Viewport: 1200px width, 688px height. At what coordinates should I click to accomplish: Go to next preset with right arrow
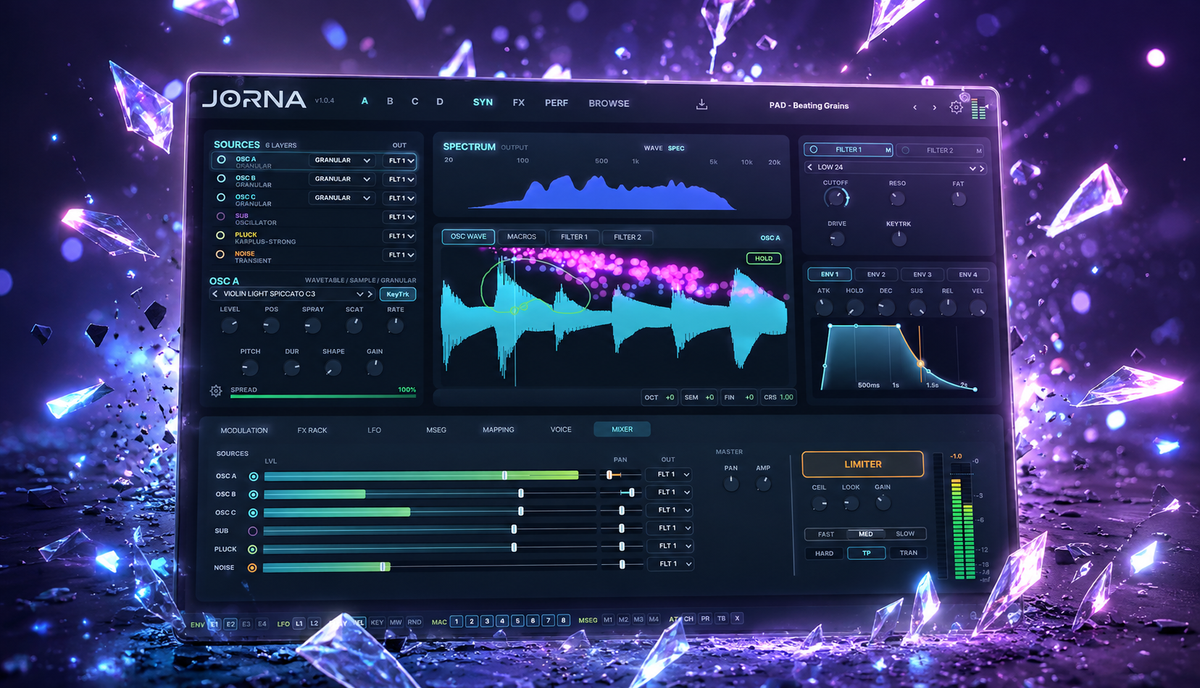point(935,107)
